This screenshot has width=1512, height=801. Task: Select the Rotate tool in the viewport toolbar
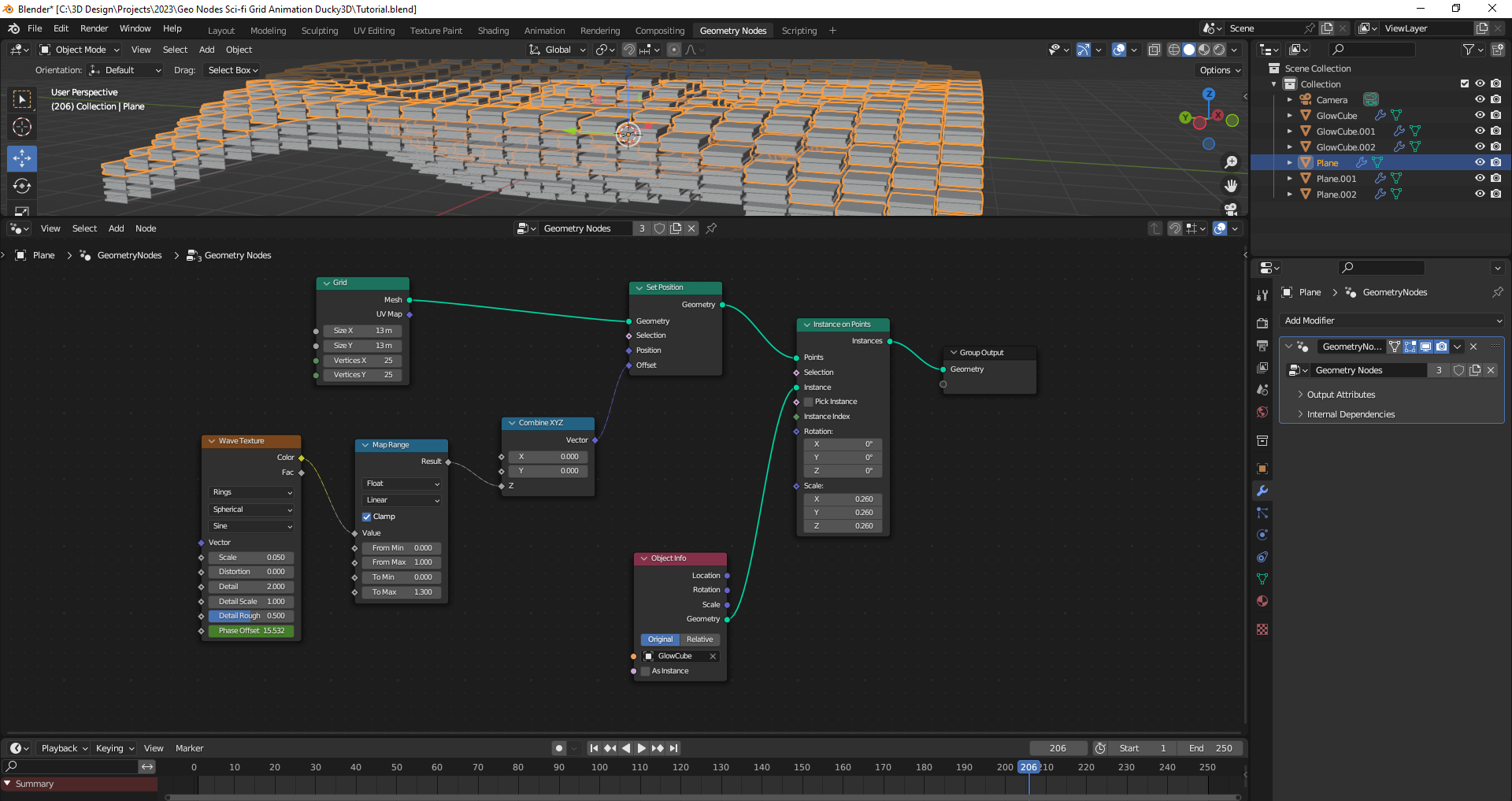[21, 186]
